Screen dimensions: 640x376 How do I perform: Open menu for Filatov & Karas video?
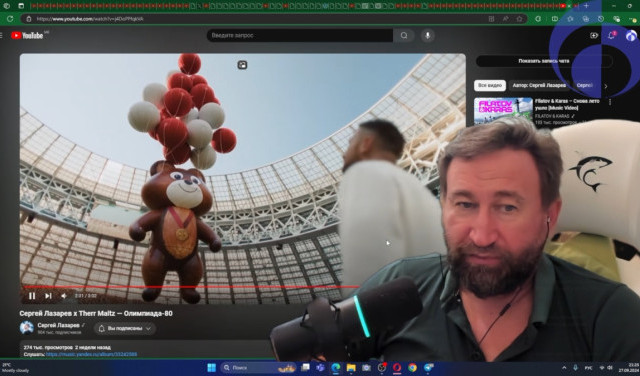tap(610, 102)
